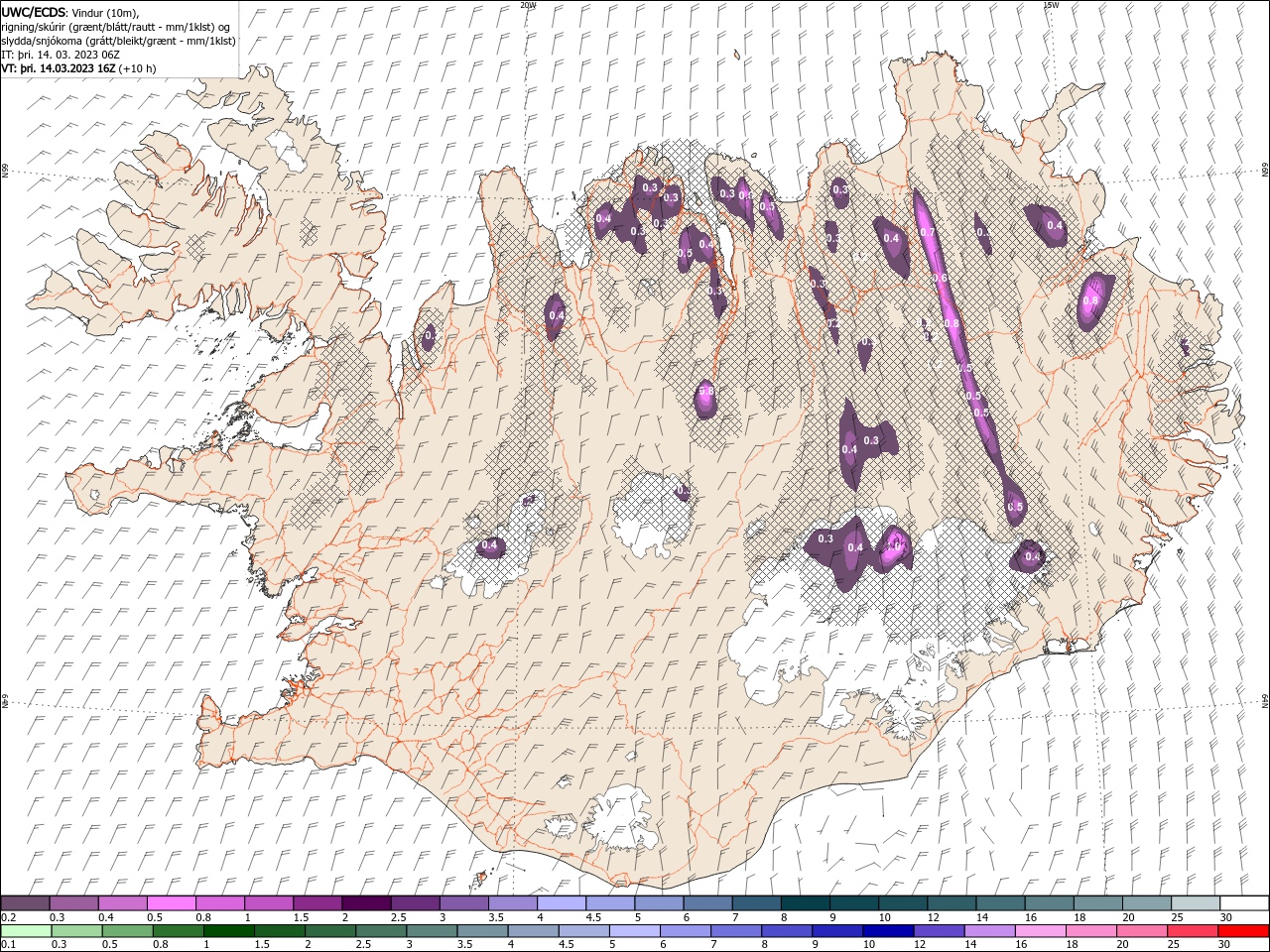Click the 'VT: þri. 14.03.2023 16Z' valid time line
This screenshot has height=952, width=1270.
pos(78,68)
